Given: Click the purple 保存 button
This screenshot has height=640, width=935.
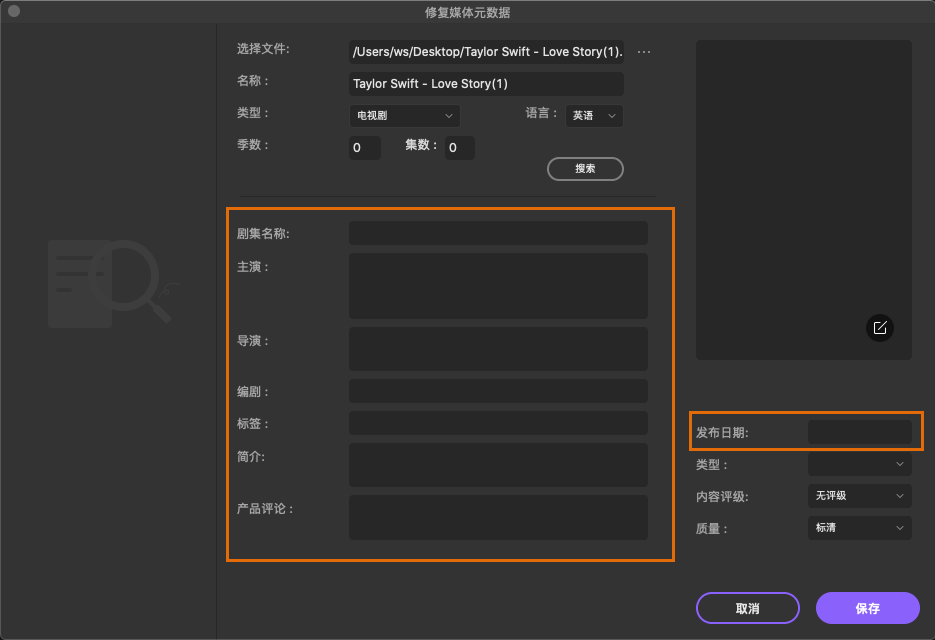Looking at the screenshot, I should coord(867,607).
